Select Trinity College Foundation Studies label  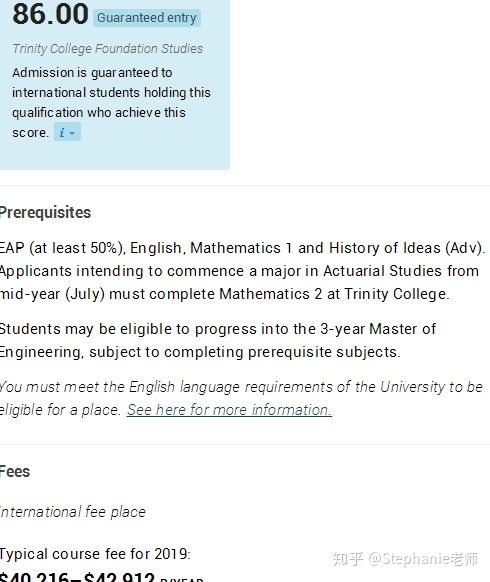coord(108,49)
